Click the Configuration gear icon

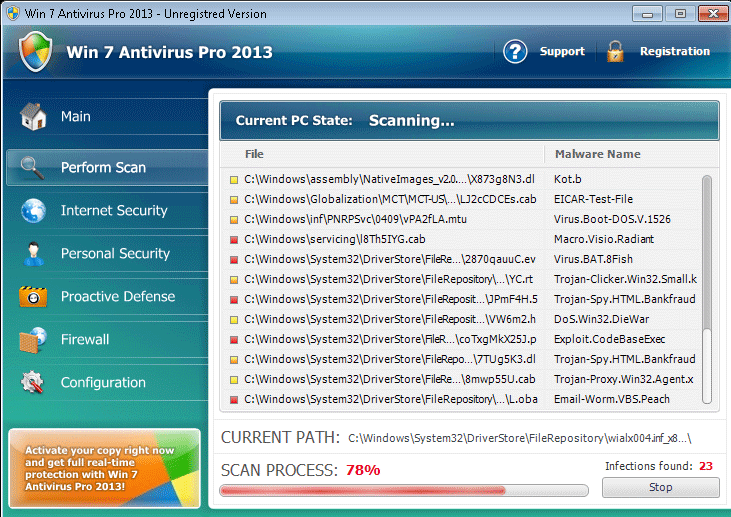click(33, 382)
